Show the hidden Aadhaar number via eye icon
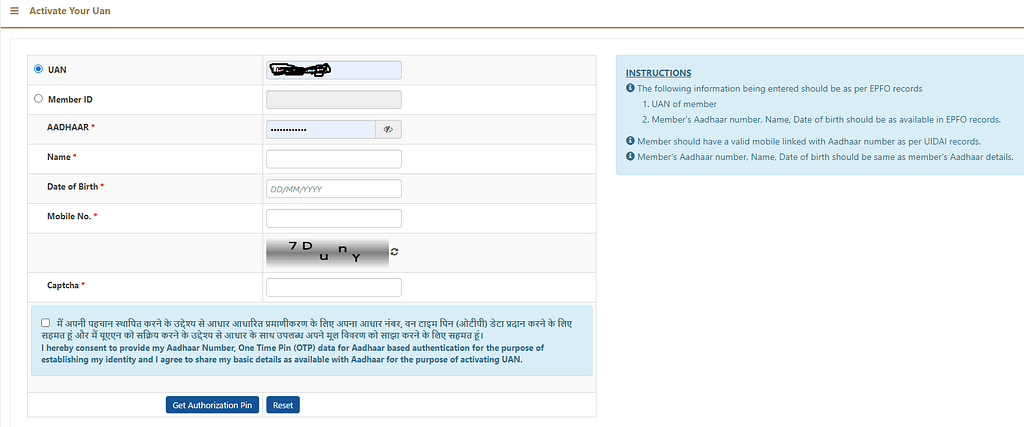The width and height of the screenshot is (1024, 427). coord(388,129)
